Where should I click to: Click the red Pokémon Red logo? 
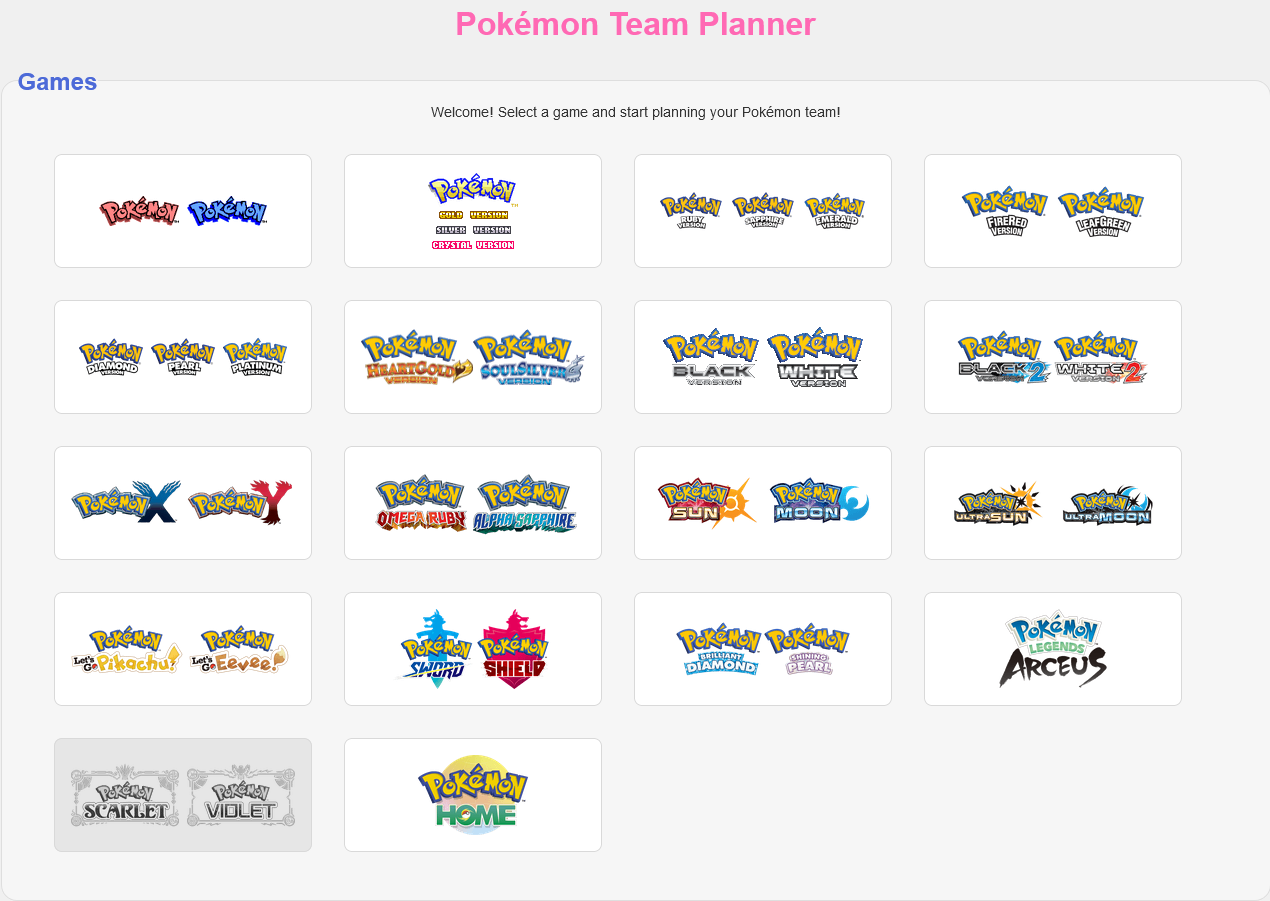pos(139,212)
